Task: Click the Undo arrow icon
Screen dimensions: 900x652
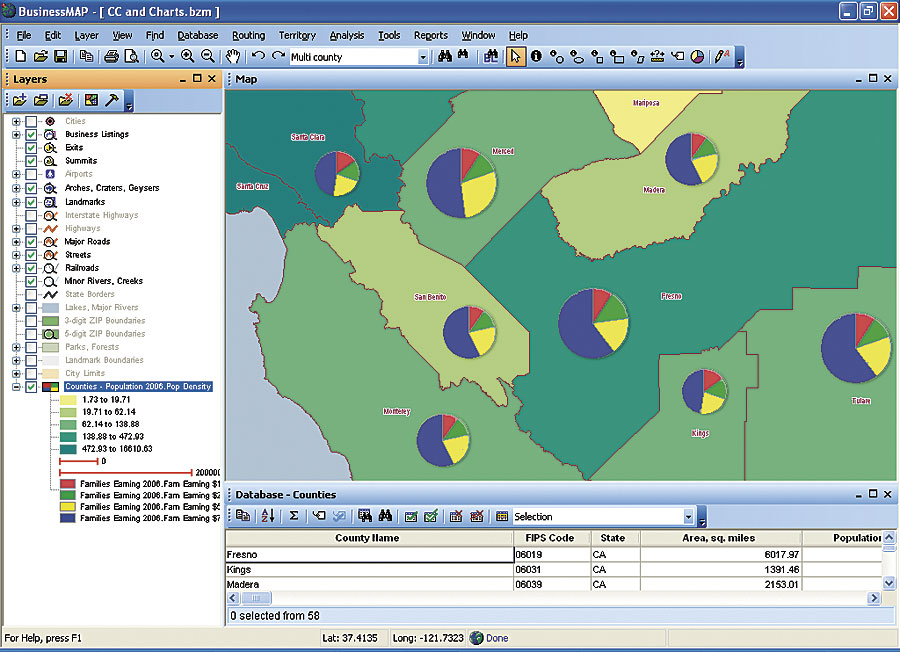Action: pyautogui.click(x=259, y=57)
